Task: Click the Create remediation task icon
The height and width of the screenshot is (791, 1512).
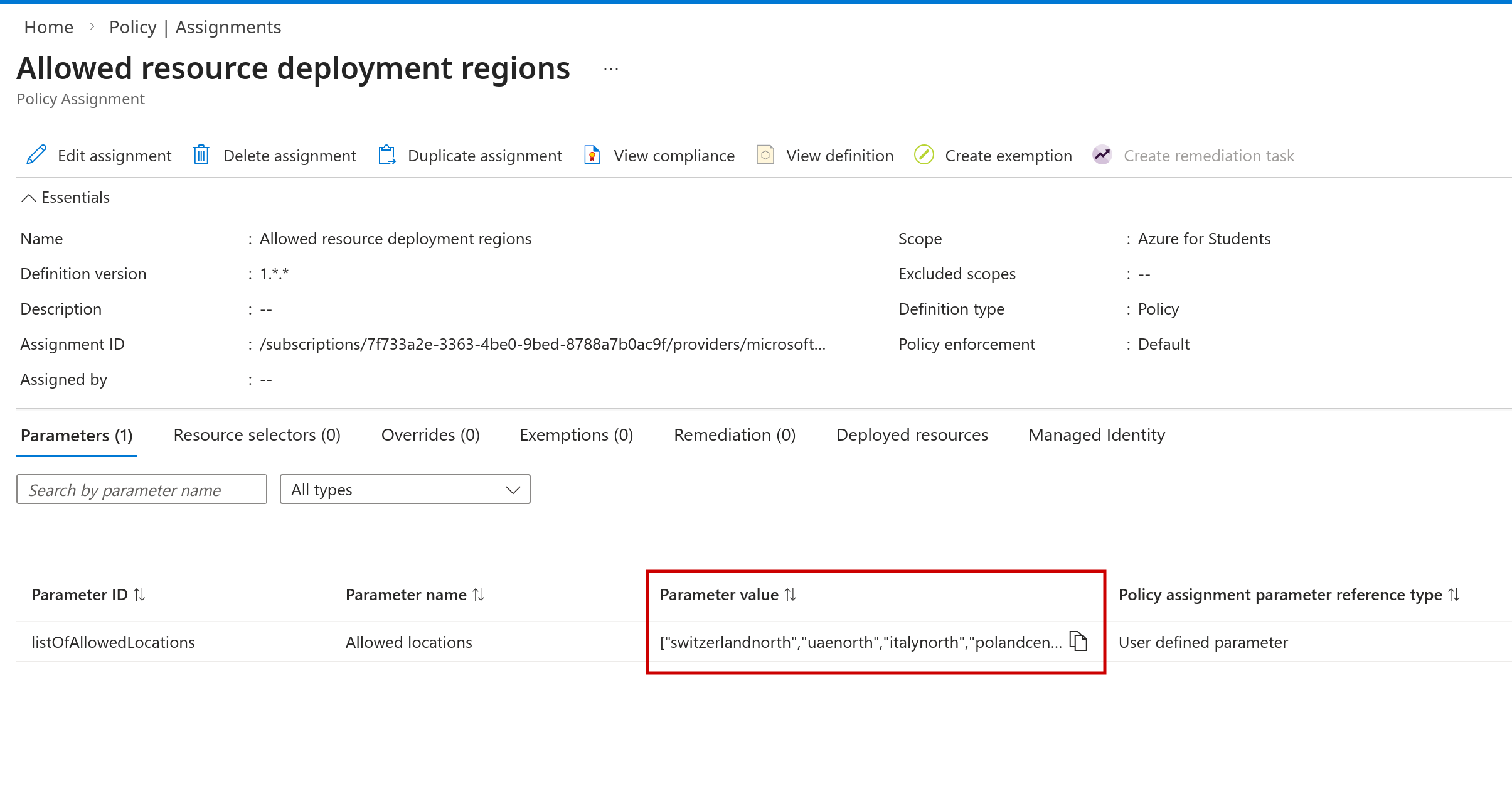Action: [x=1102, y=155]
